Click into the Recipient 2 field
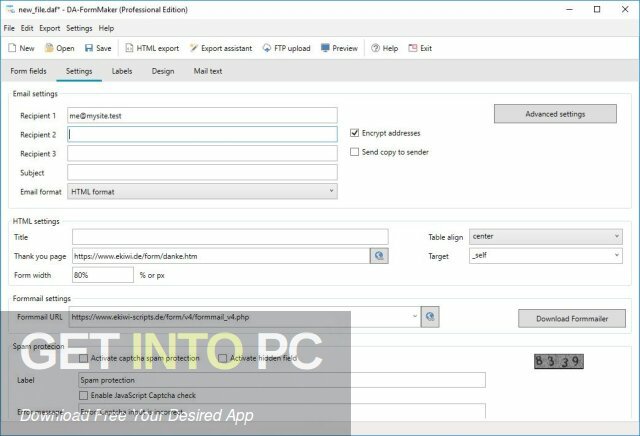 coord(202,134)
